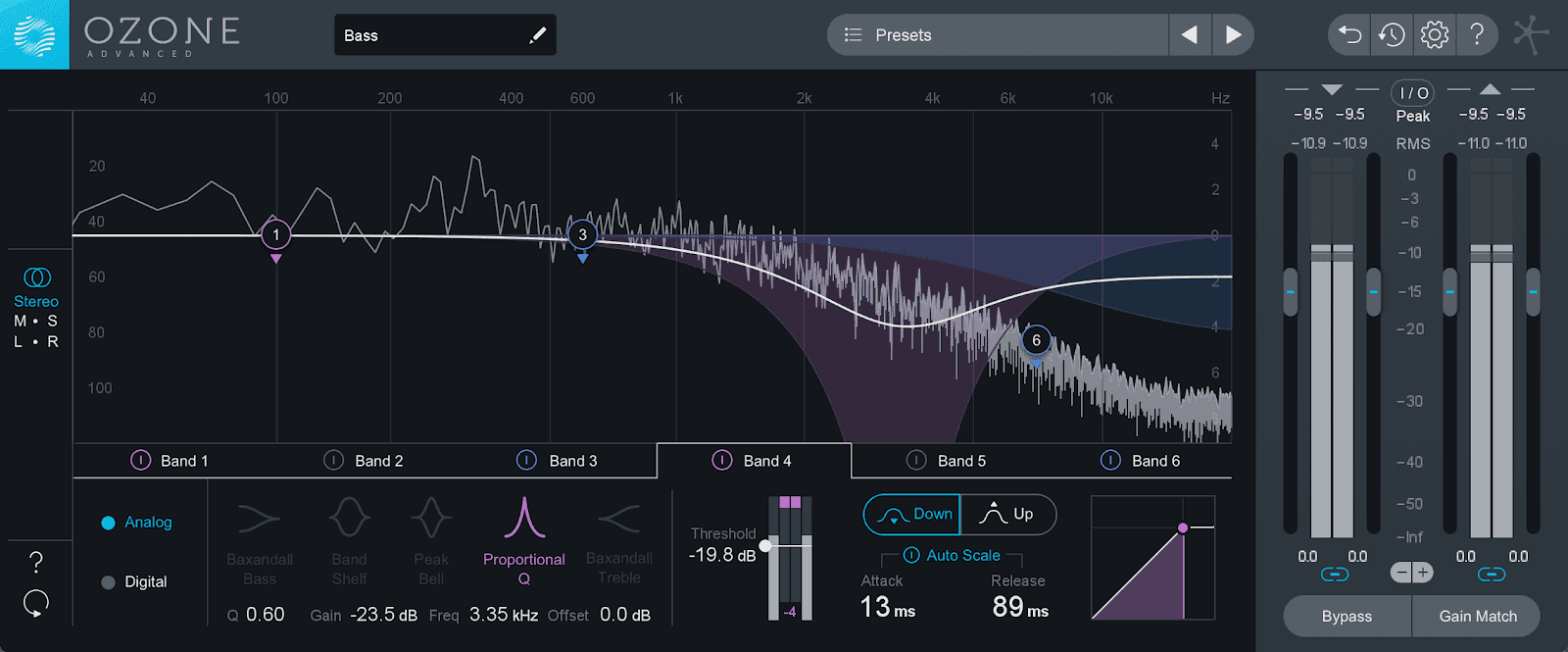This screenshot has height=652, width=1568.
Task: Click the Freq value 3.35 kHz
Action: [x=504, y=615]
